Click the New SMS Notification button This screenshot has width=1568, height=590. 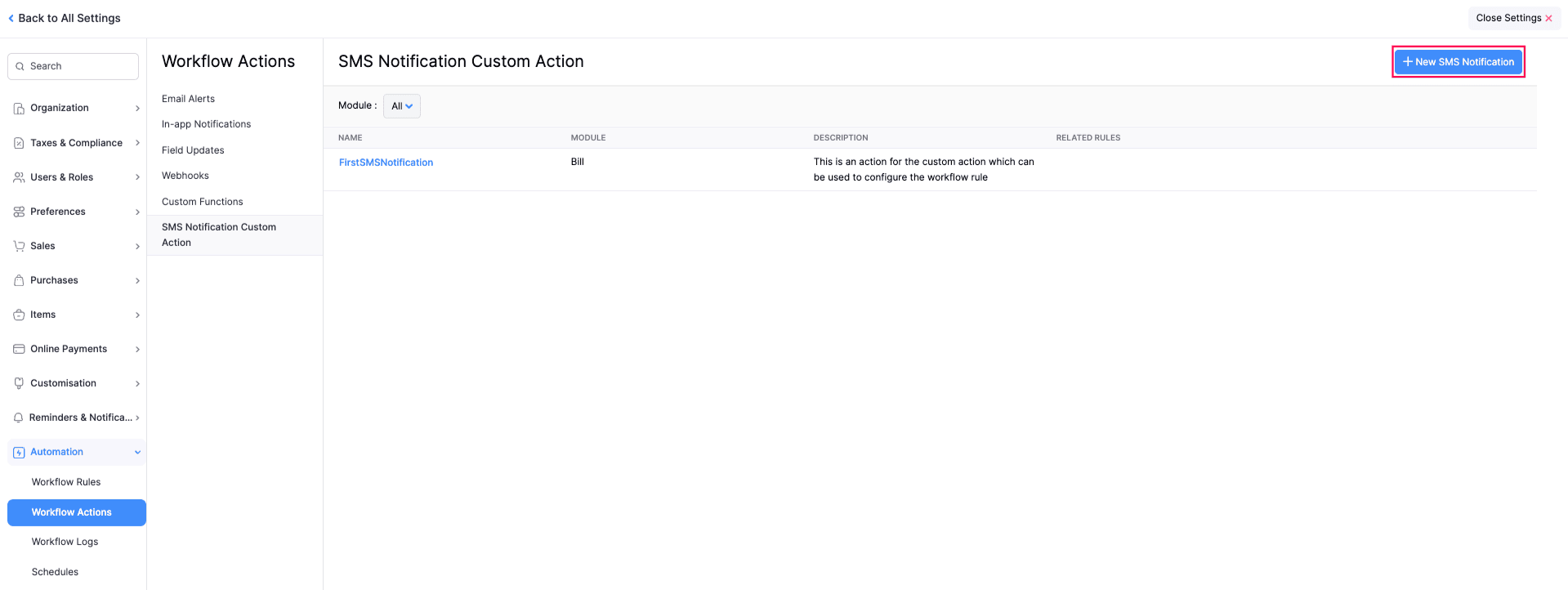point(1458,62)
